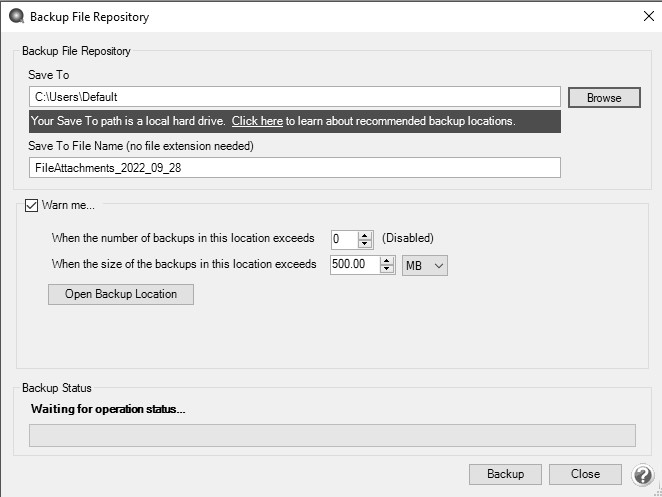
Task: Decrease the backup size threshold value
Action: tap(386, 269)
